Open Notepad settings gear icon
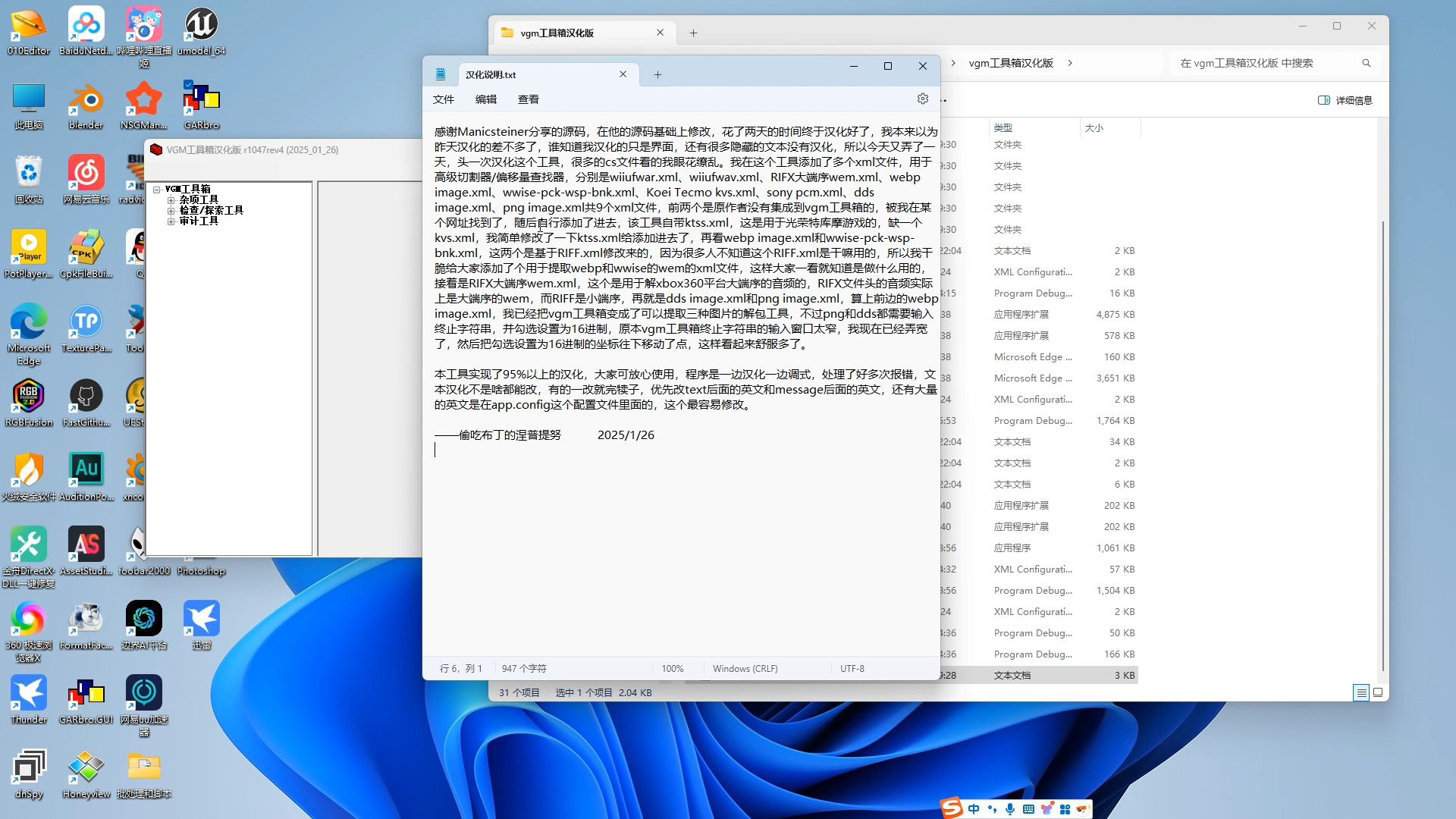The width and height of the screenshot is (1456, 819). (x=922, y=99)
